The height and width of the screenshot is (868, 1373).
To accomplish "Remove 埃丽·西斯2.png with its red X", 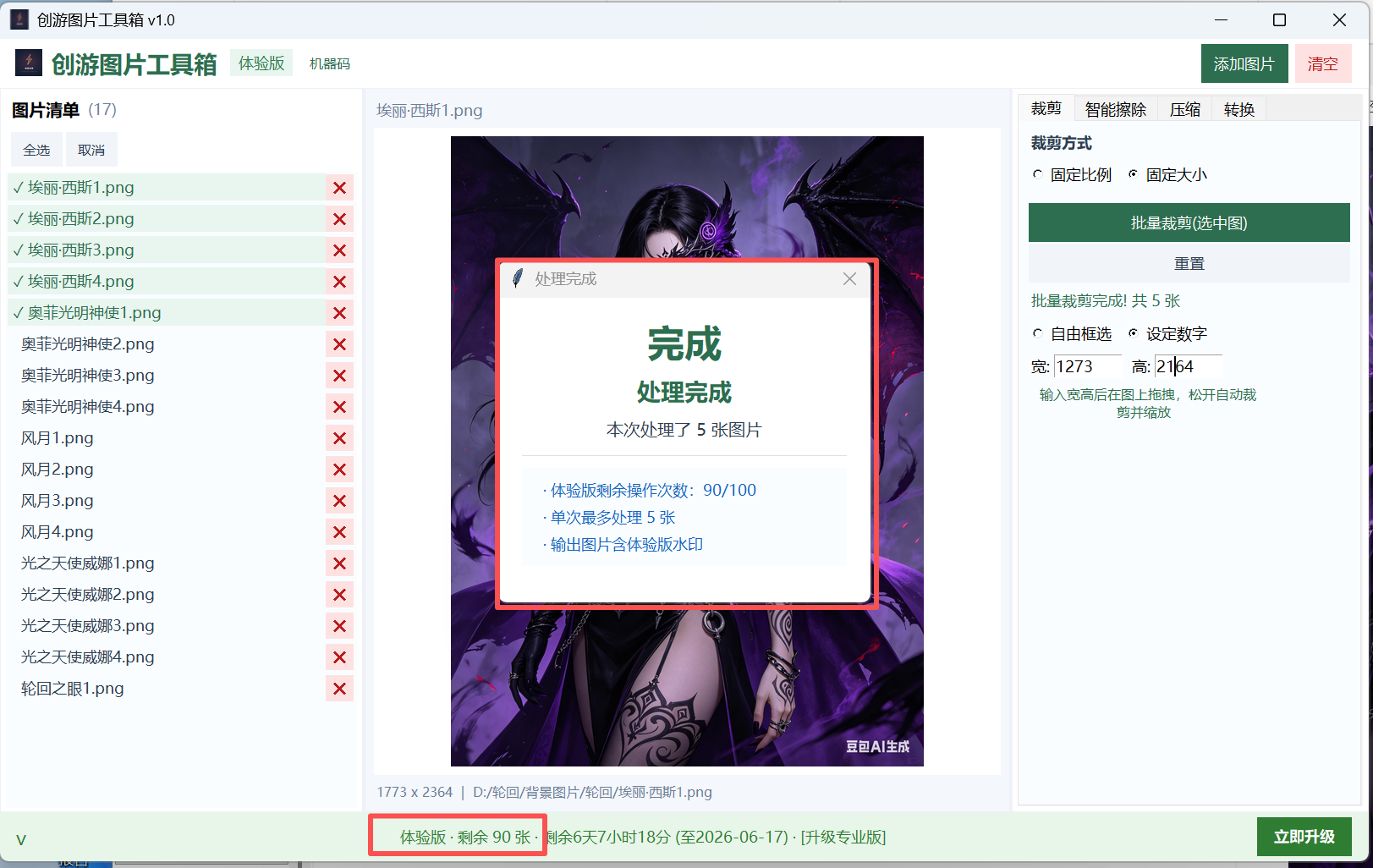I will (x=339, y=219).
